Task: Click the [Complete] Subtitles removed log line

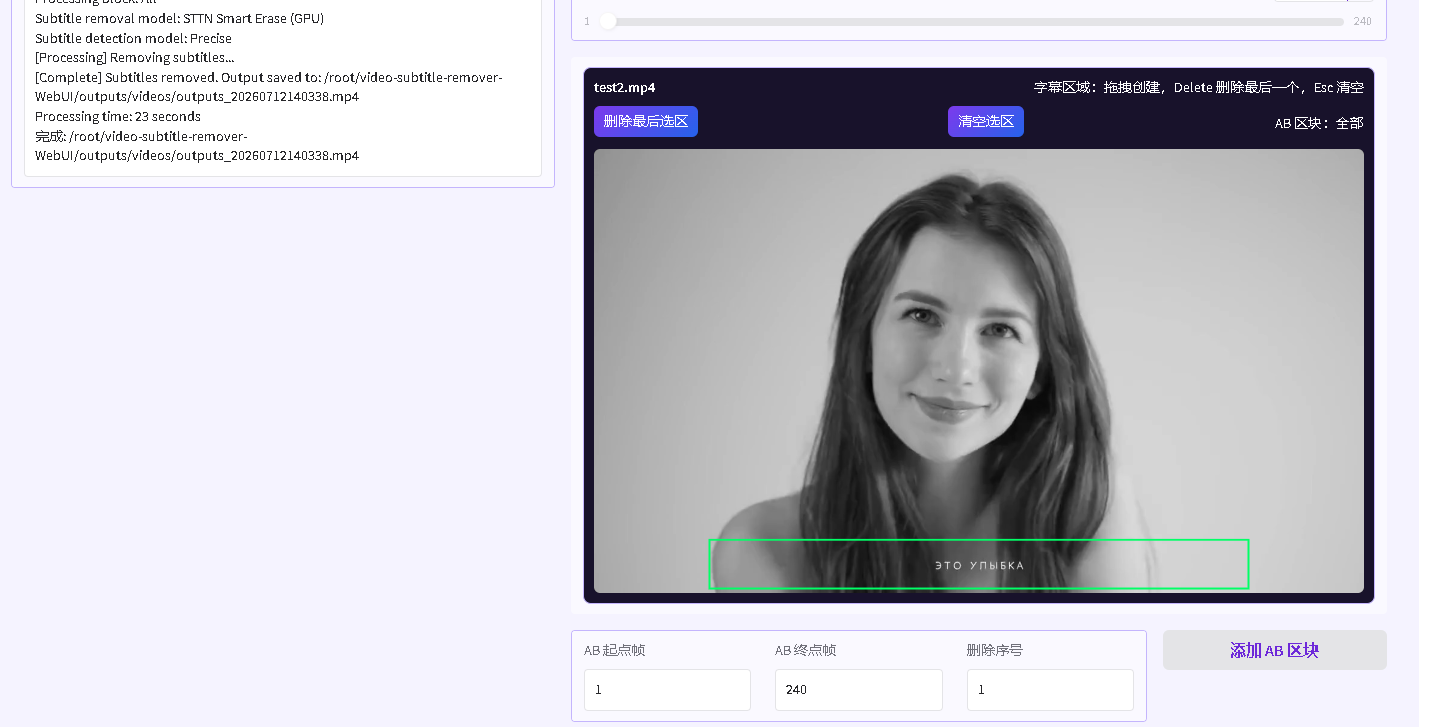Action: click(269, 87)
